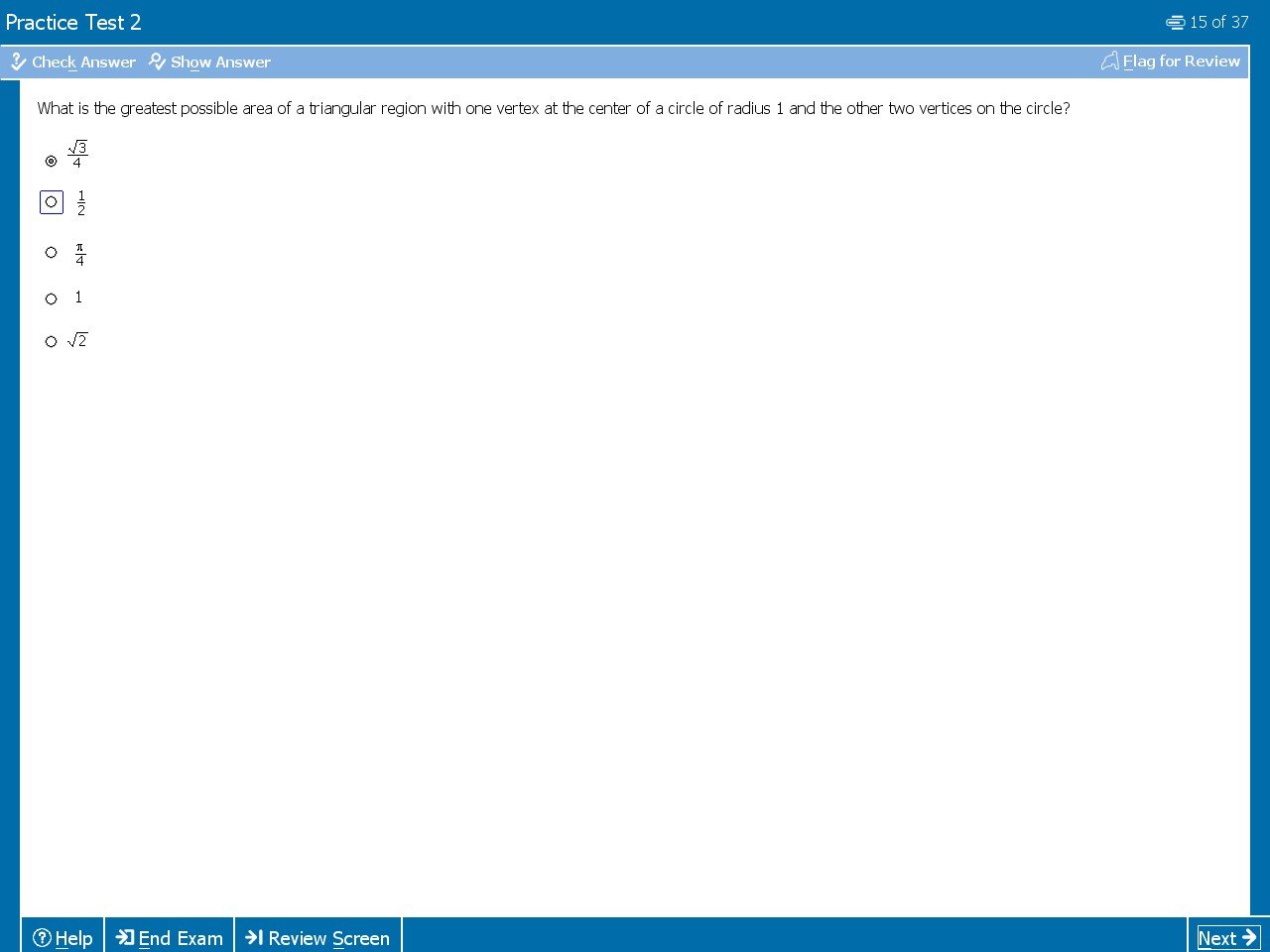Screen dimensions: 1270x952
Task: Click the question counter list icon
Action: click(x=1175, y=22)
